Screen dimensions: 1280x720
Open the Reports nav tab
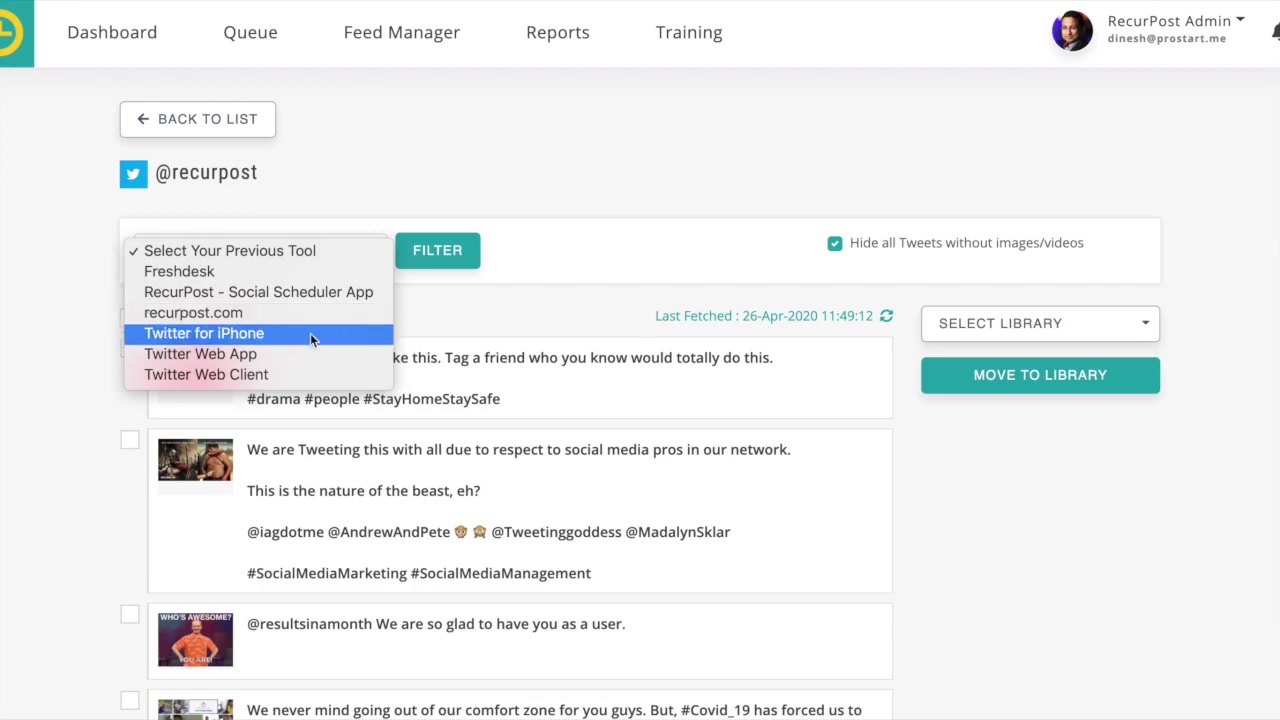[x=558, y=32]
